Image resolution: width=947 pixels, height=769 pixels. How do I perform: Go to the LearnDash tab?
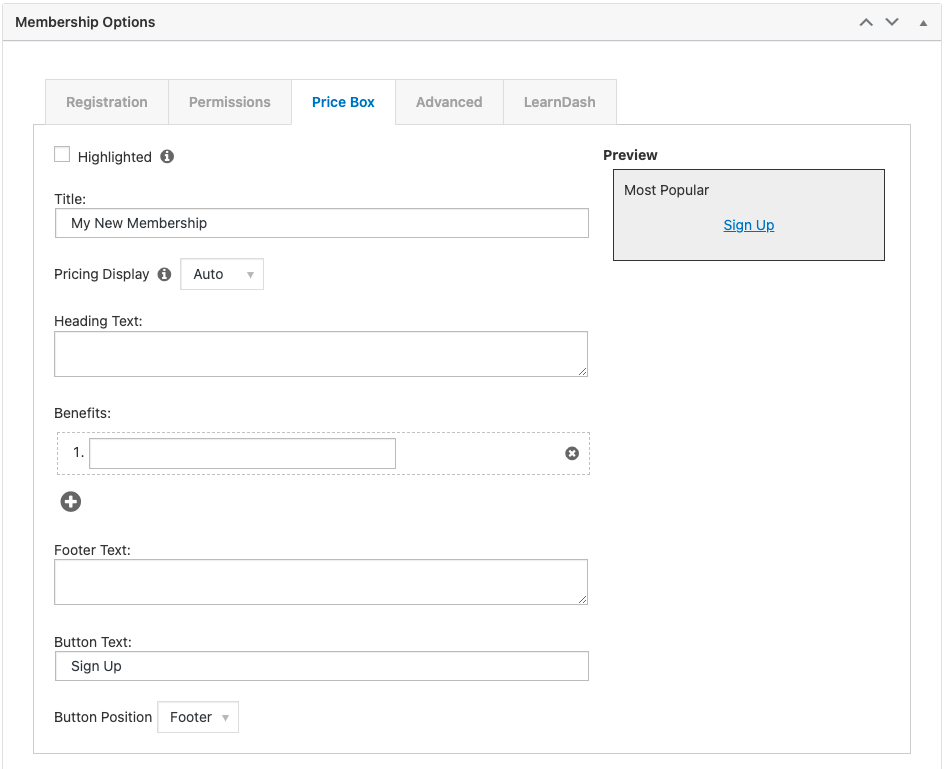click(x=559, y=102)
